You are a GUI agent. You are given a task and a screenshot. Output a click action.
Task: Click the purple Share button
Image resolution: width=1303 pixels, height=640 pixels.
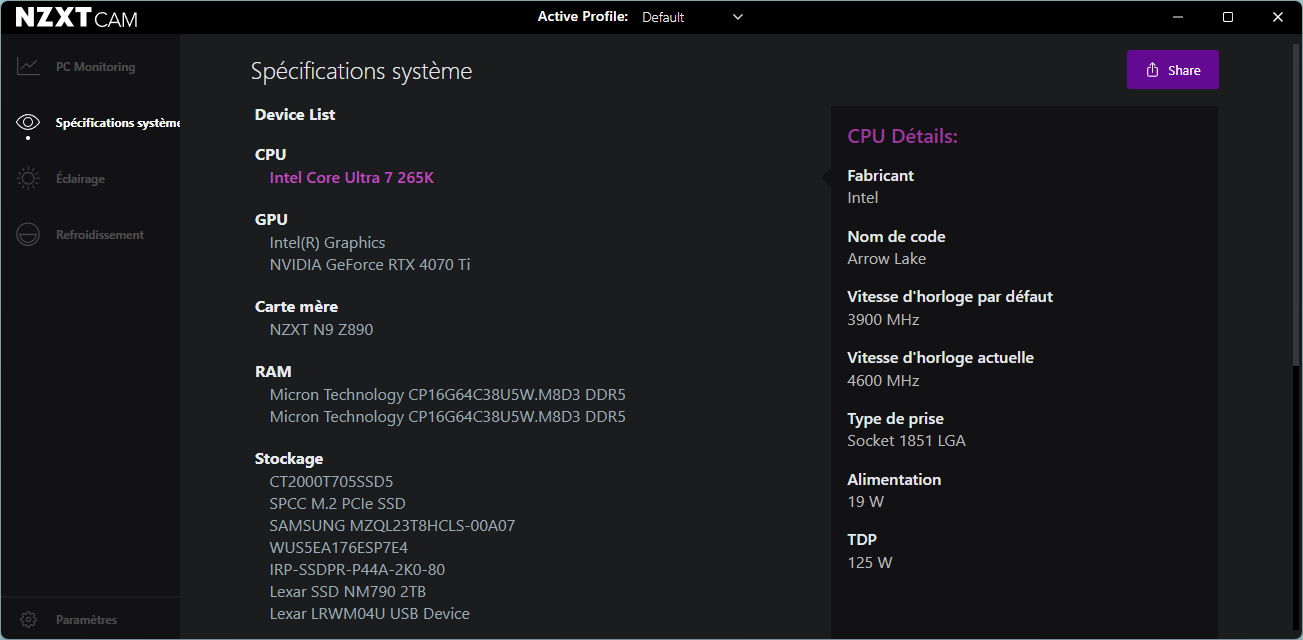[x=1172, y=70]
